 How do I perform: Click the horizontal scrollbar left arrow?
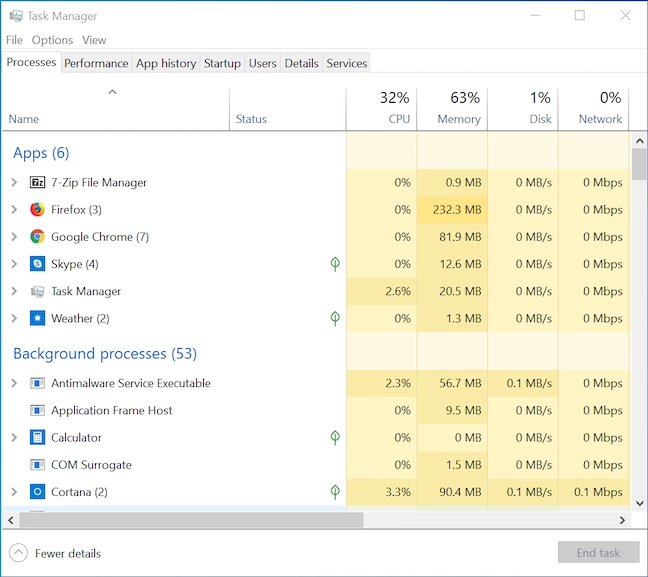[x=11, y=520]
